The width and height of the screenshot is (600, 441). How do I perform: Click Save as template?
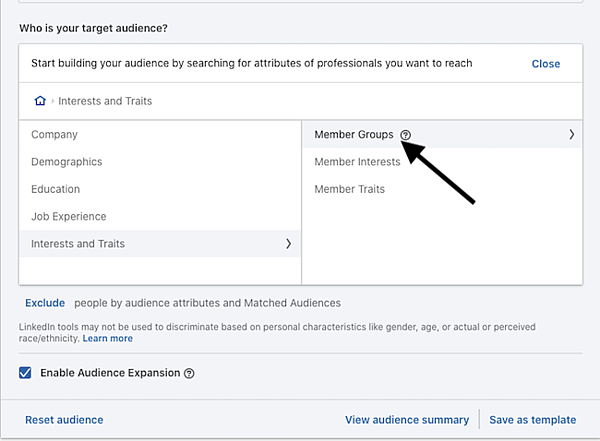pos(532,420)
